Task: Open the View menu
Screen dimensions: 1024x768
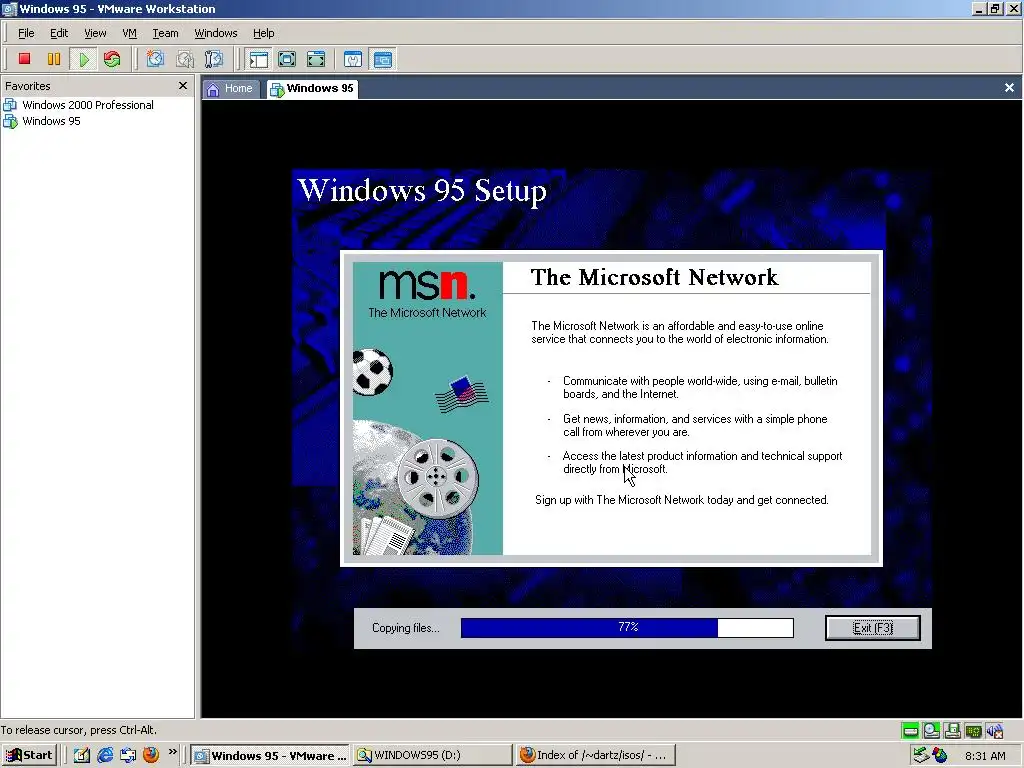Action: 95,33
